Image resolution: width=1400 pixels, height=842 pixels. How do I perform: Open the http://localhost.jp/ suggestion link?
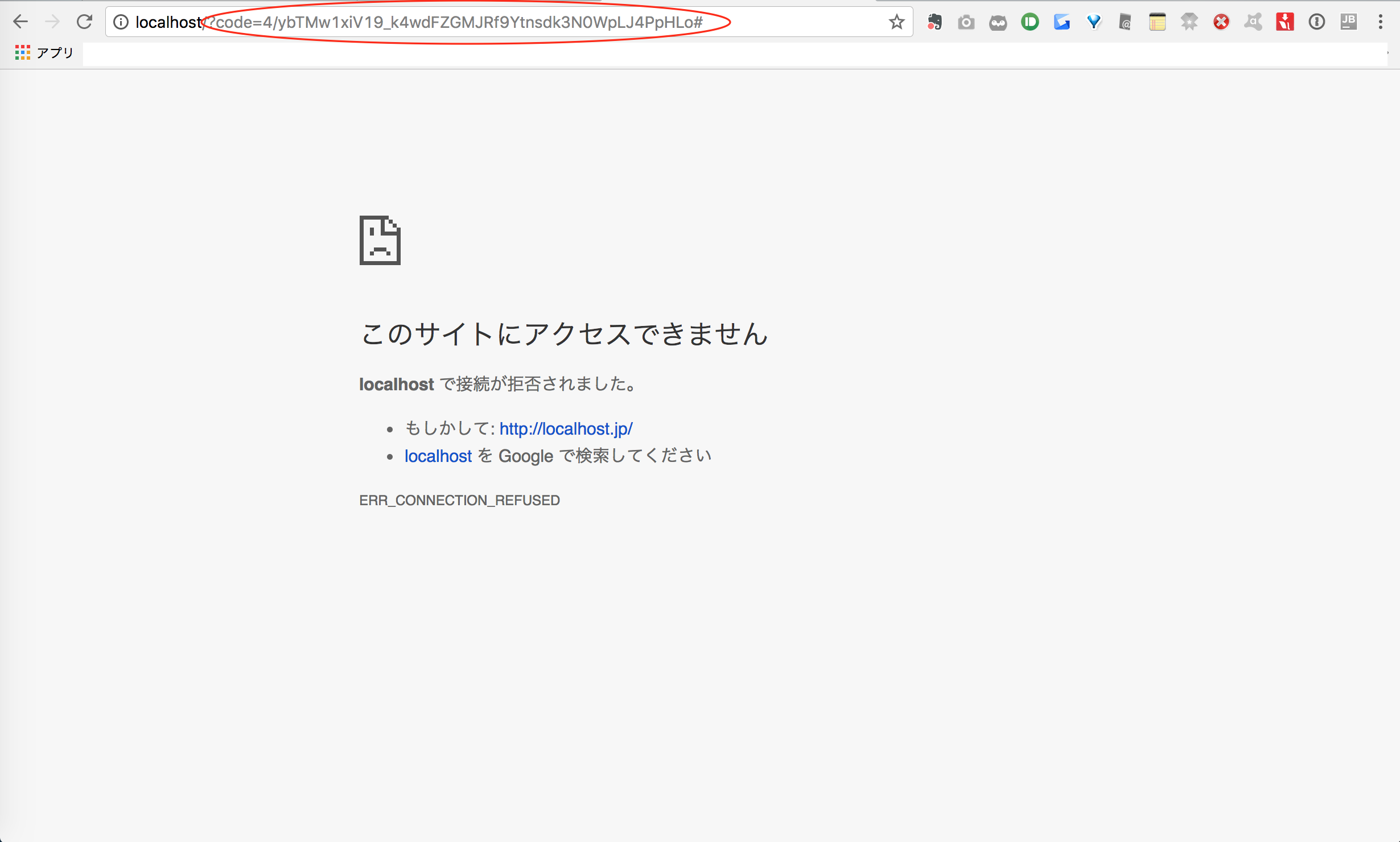566,428
